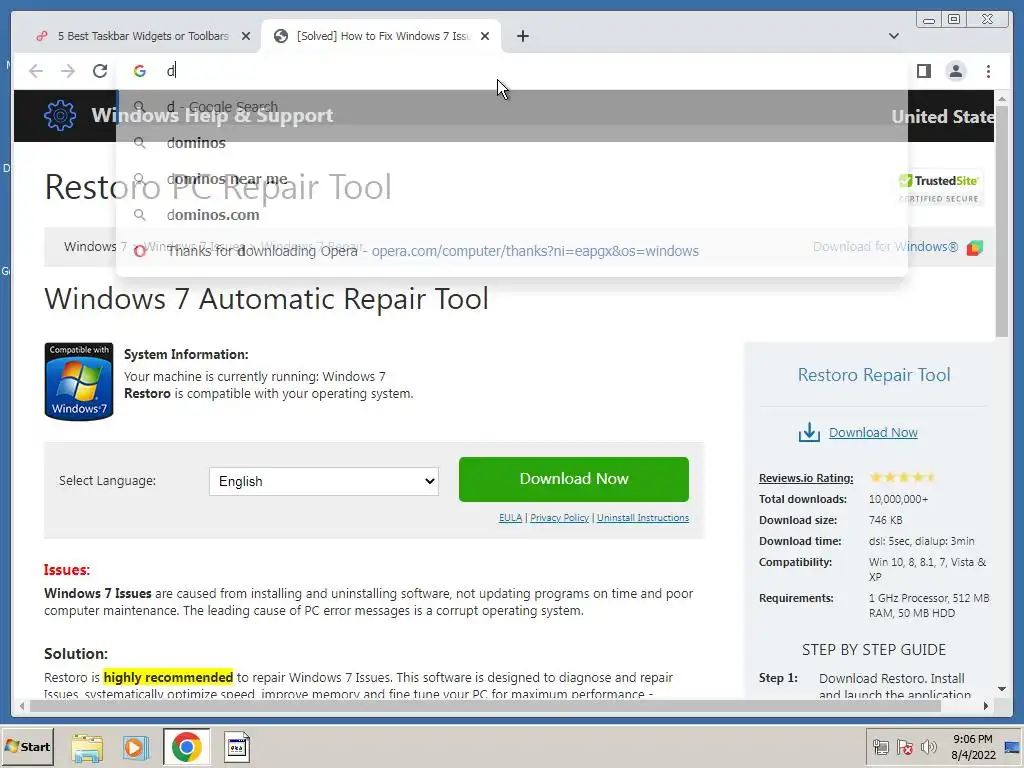The width and height of the screenshot is (1024, 768).
Task: Select the How to Fix Windows 7 tab
Action: point(381,36)
